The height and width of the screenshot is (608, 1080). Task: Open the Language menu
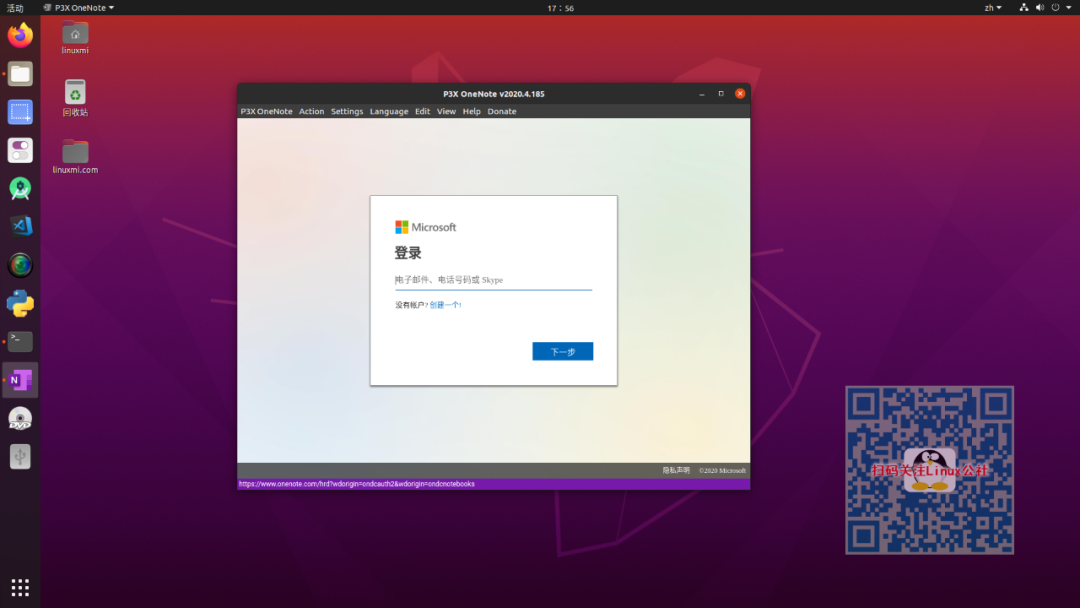pyautogui.click(x=389, y=111)
